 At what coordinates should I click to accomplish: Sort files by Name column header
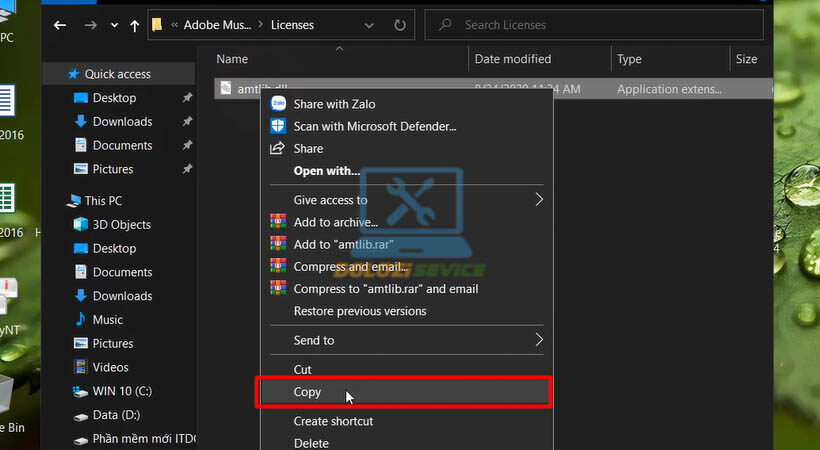232,59
